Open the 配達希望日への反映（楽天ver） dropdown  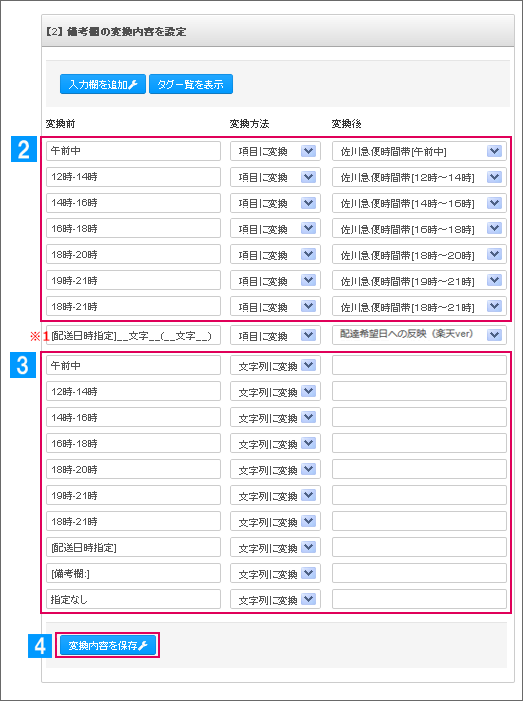point(419,335)
